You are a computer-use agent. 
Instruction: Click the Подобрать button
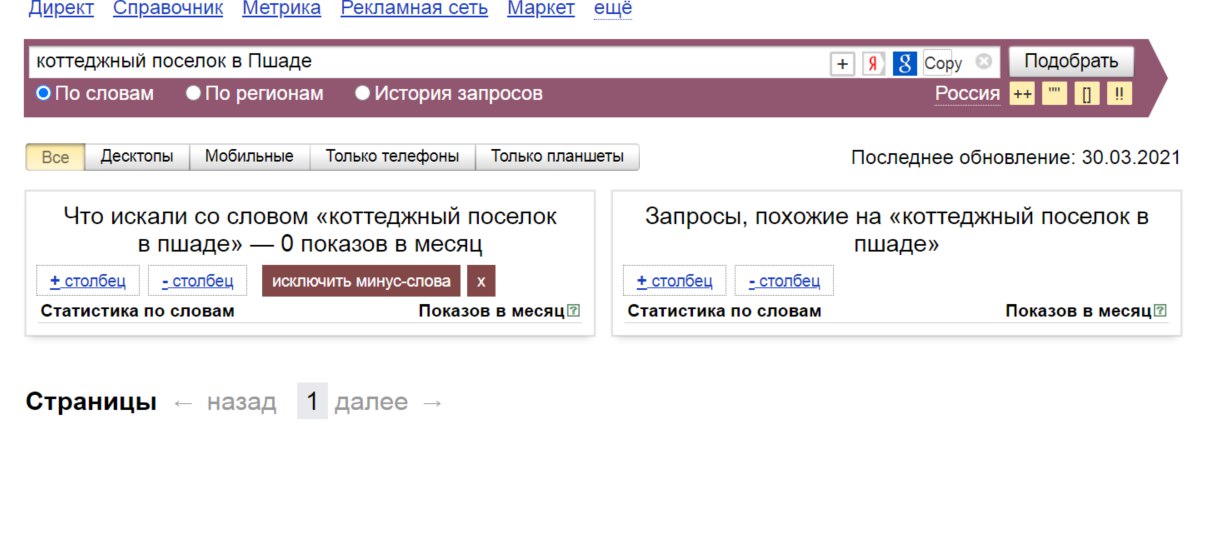pyautogui.click(x=1071, y=61)
